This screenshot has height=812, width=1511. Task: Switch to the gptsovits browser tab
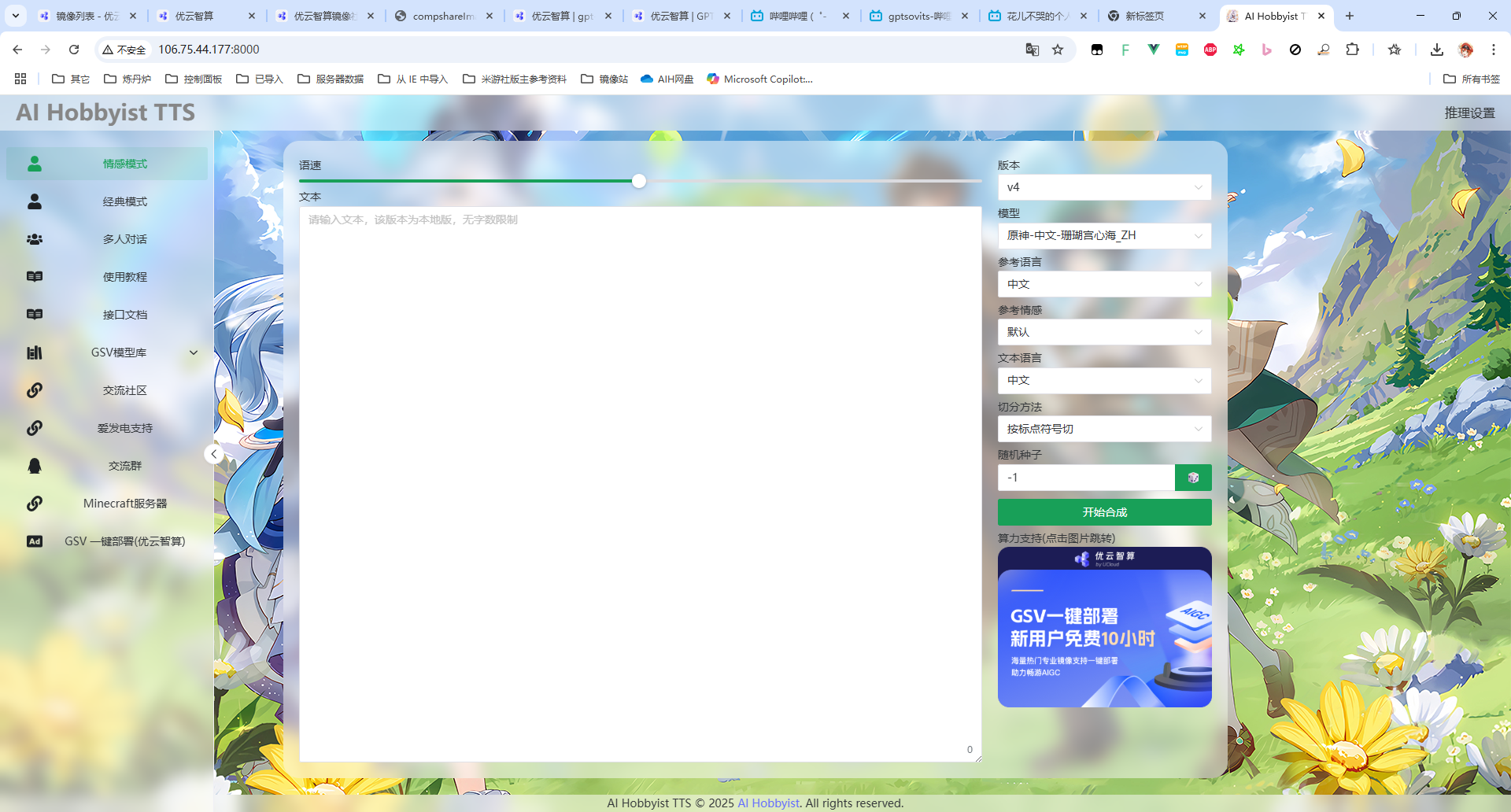point(920,16)
